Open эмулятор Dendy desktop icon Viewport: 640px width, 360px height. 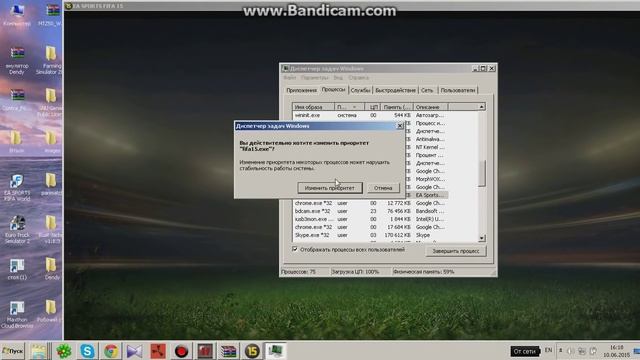pyautogui.click(x=17, y=60)
